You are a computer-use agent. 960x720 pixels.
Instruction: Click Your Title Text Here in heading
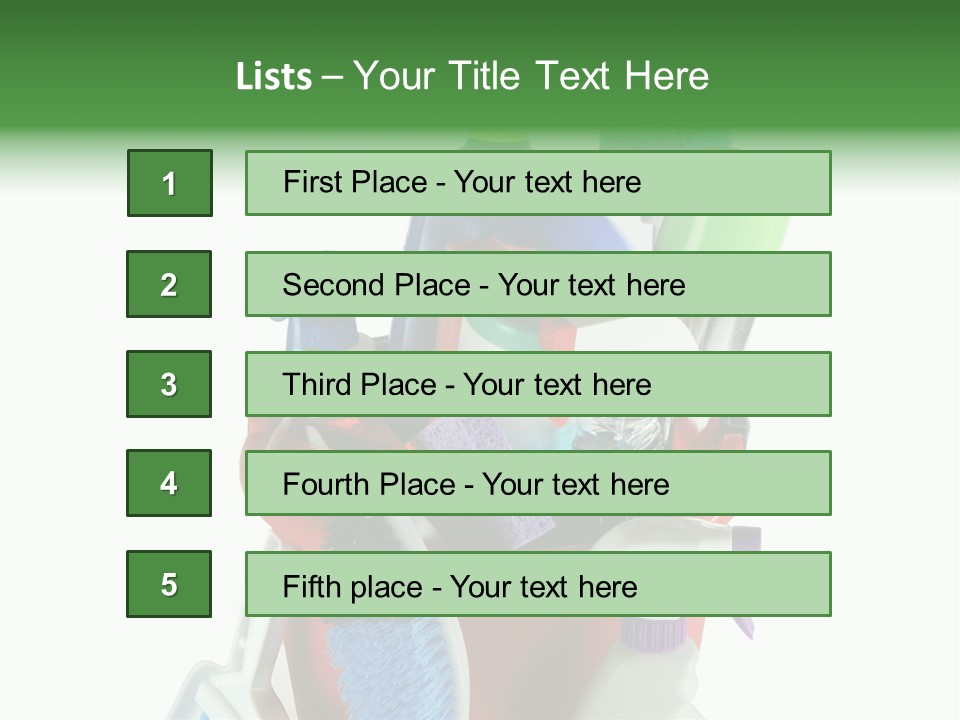point(531,77)
